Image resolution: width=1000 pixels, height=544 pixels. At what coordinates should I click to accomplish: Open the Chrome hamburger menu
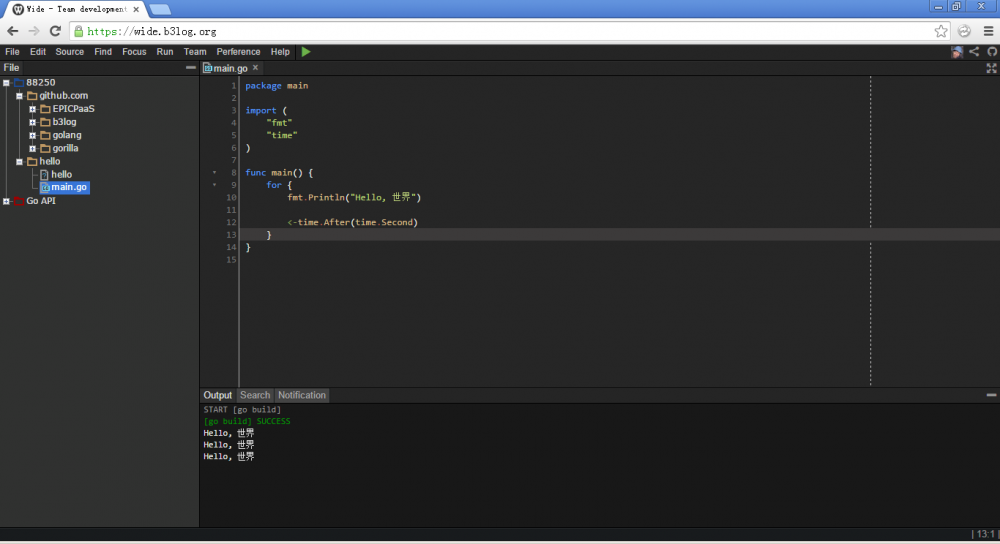tap(987, 31)
